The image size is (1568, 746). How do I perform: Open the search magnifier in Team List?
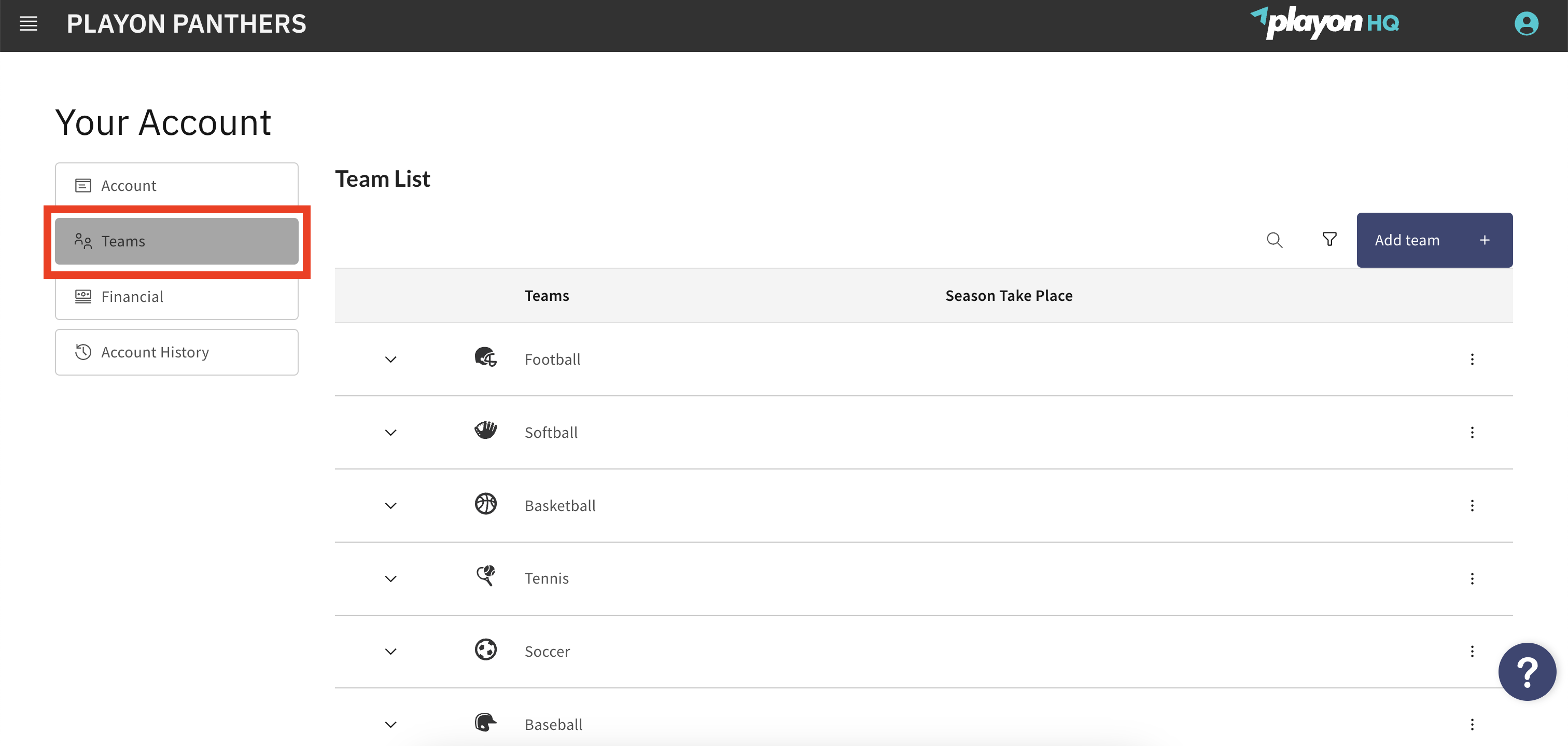[x=1275, y=240]
